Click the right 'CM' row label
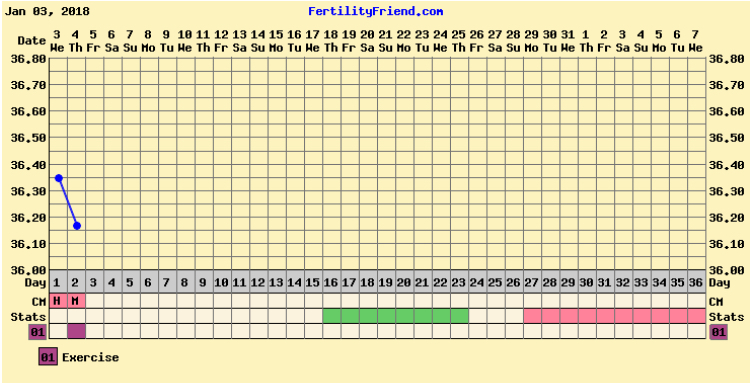 [716, 302]
